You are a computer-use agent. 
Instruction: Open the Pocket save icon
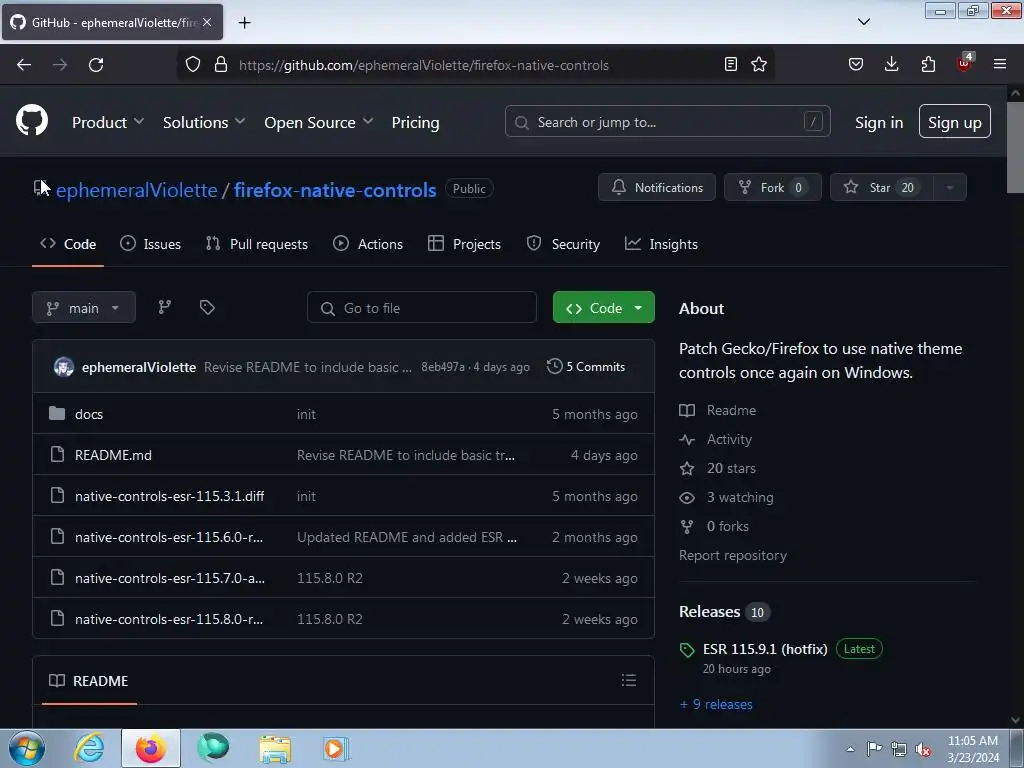[856, 64]
